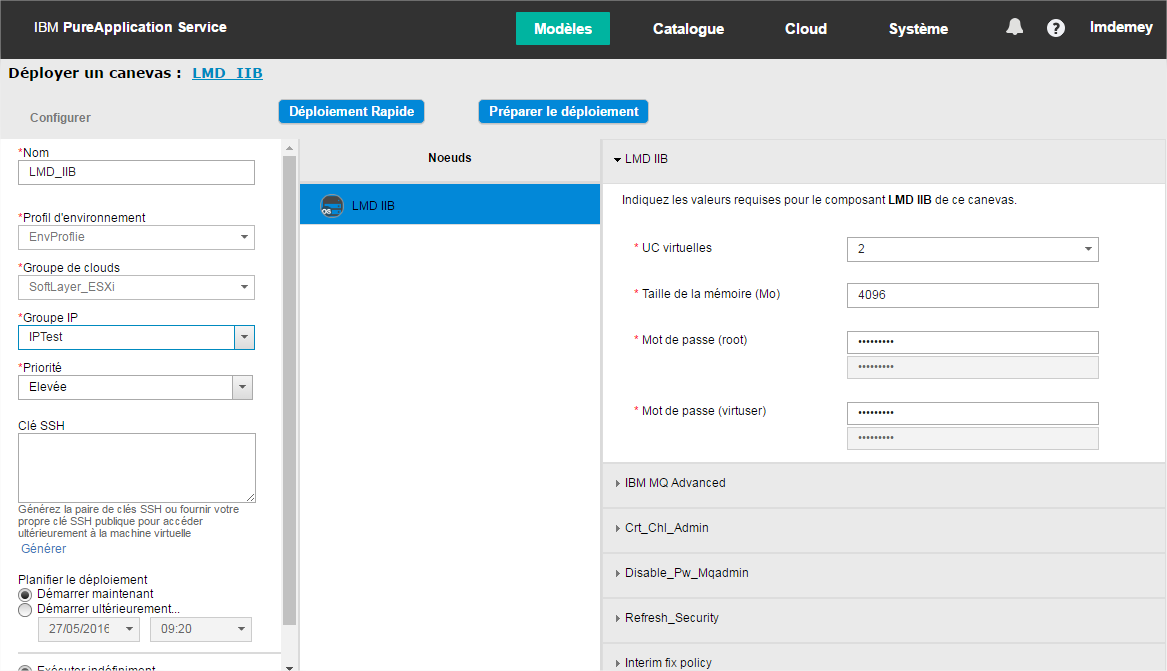Go to the Catalogue menu
The image size is (1167, 671).
(x=688, y=29)
